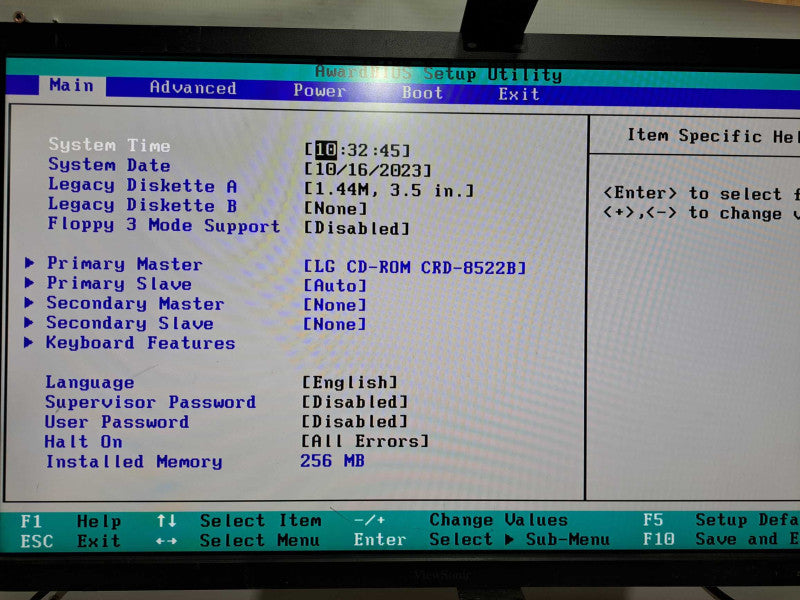Select the Legacy Diskette B label

point(142,205)
